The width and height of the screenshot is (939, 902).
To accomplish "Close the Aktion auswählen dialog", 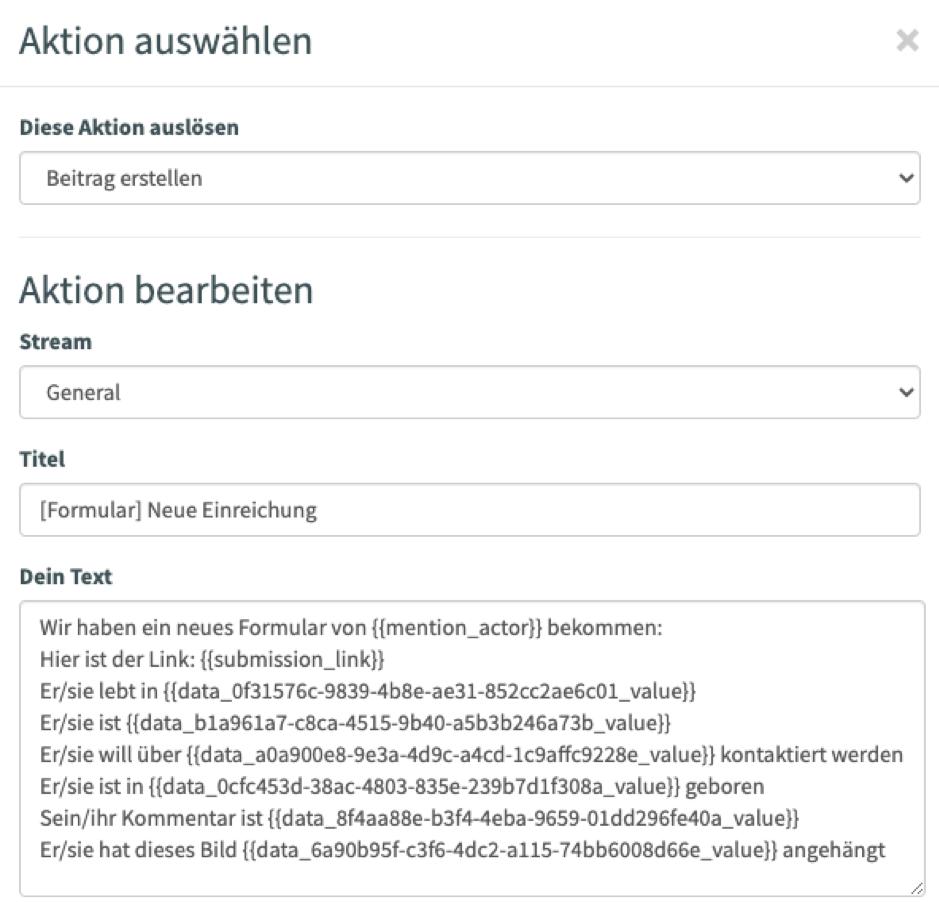I will click(907, 41).
